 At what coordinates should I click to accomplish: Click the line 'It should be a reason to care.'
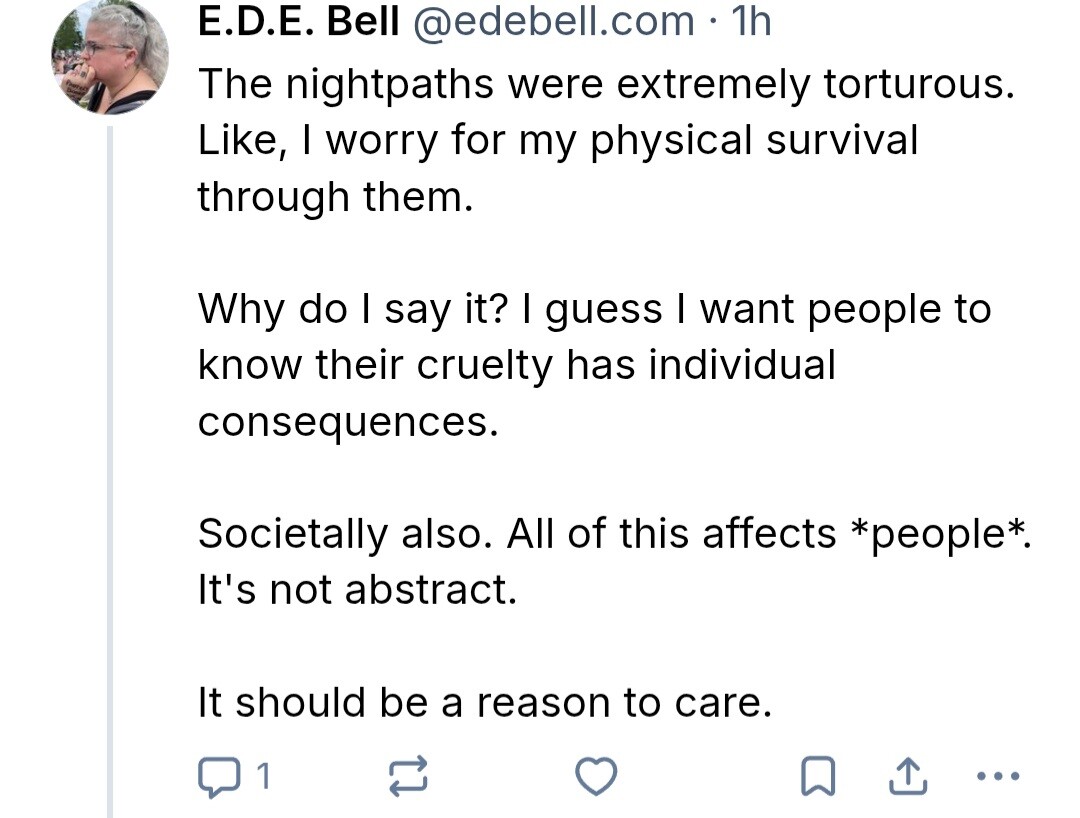485,703
